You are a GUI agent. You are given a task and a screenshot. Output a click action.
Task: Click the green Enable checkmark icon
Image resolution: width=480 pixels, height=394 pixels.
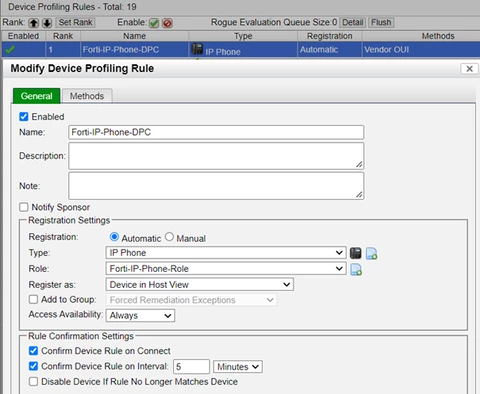coord(154,23)
